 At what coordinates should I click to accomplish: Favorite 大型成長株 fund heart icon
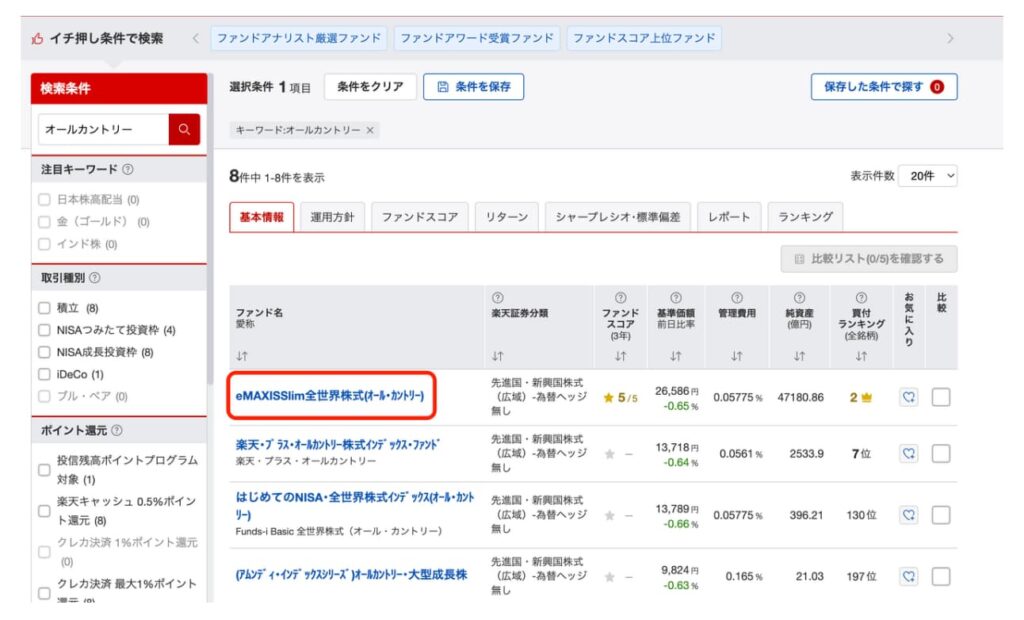(908, 576)
